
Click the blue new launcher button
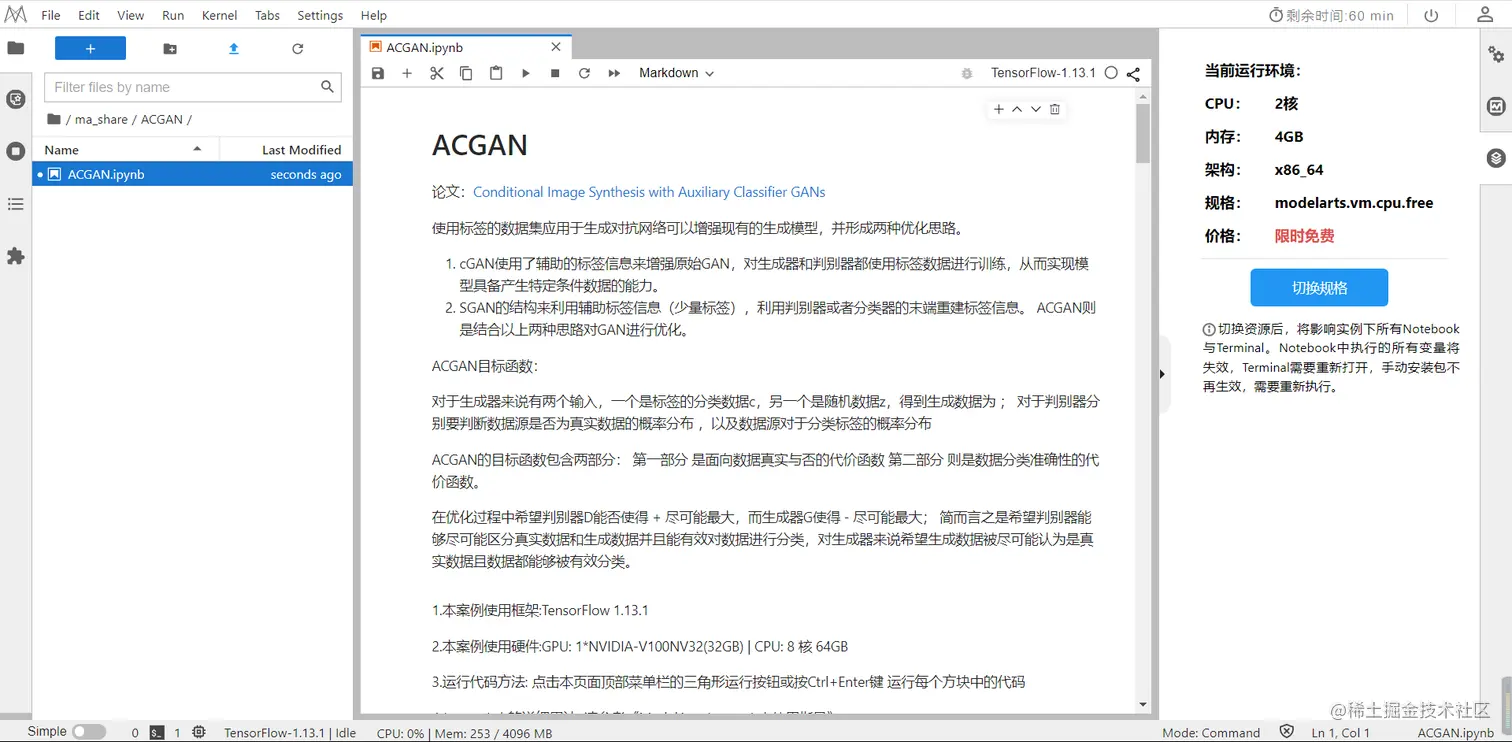(x=90, y=48)
